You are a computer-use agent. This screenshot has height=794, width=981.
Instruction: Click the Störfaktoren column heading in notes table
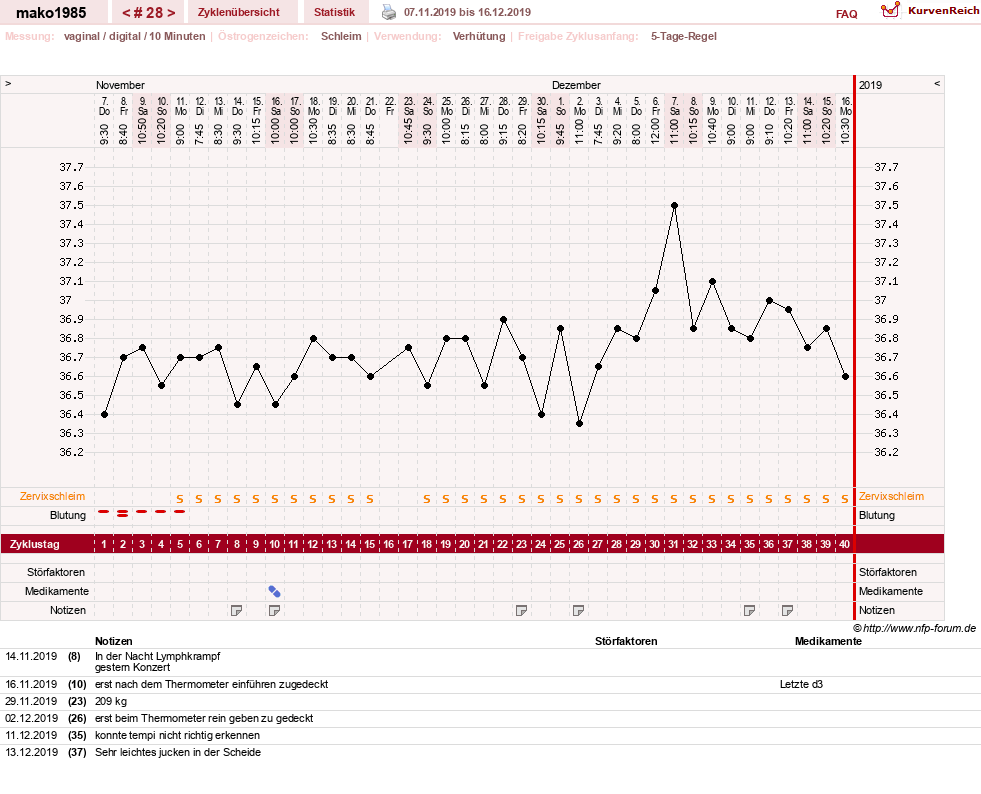(x=626, y=641)
